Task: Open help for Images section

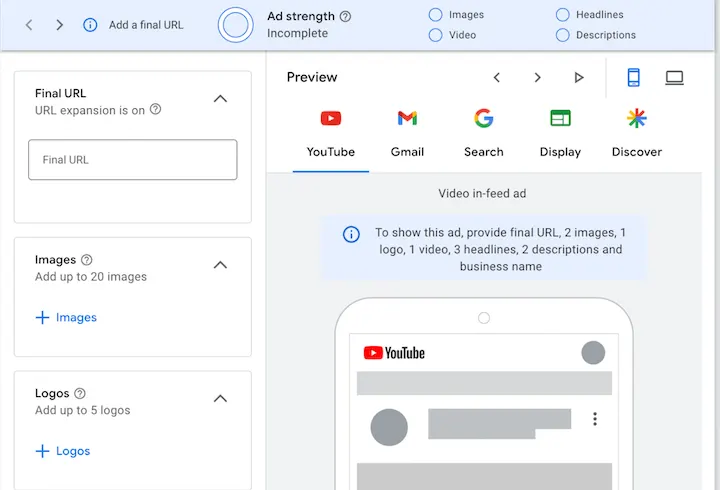Action: tap(86, 260)
